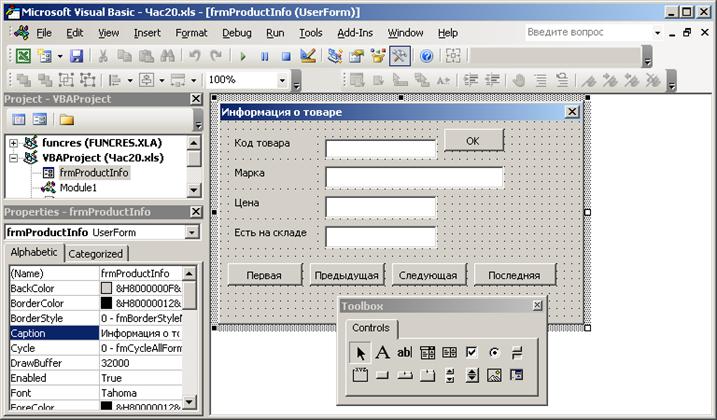Image resolution: width=717 pixels, height=420 pixels.
Task: Collapse the VBAProject (Час20.xls) node
Action: [x=14, y=158]
